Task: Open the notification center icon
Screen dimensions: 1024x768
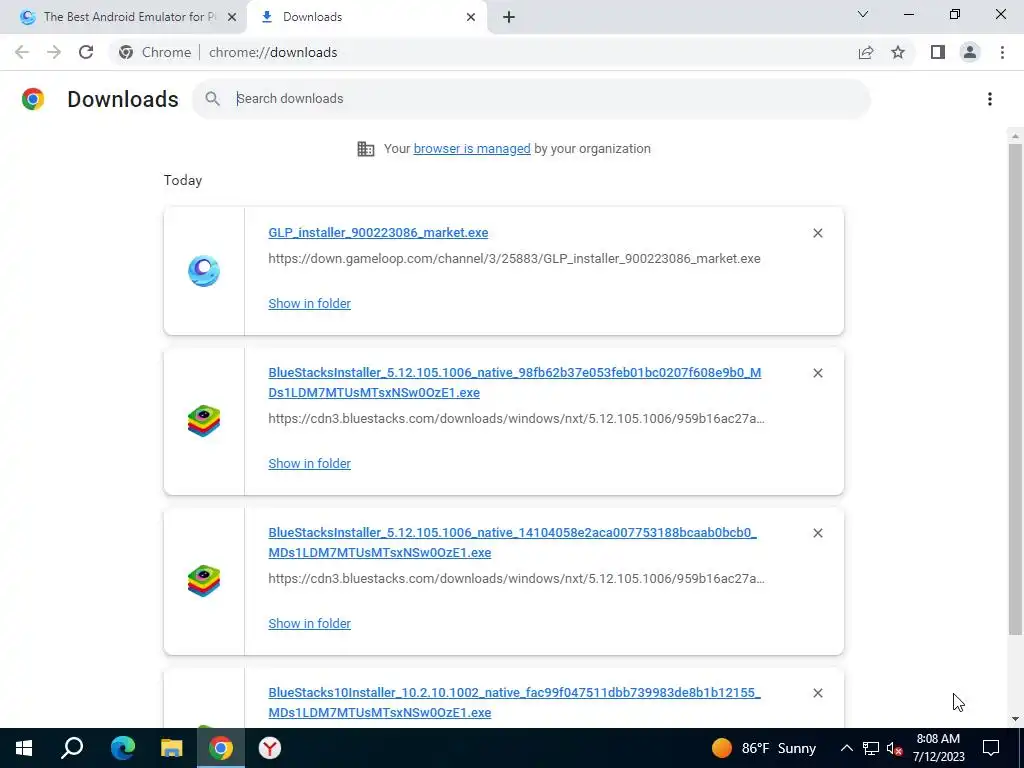Action: click(x=991, y=748)
